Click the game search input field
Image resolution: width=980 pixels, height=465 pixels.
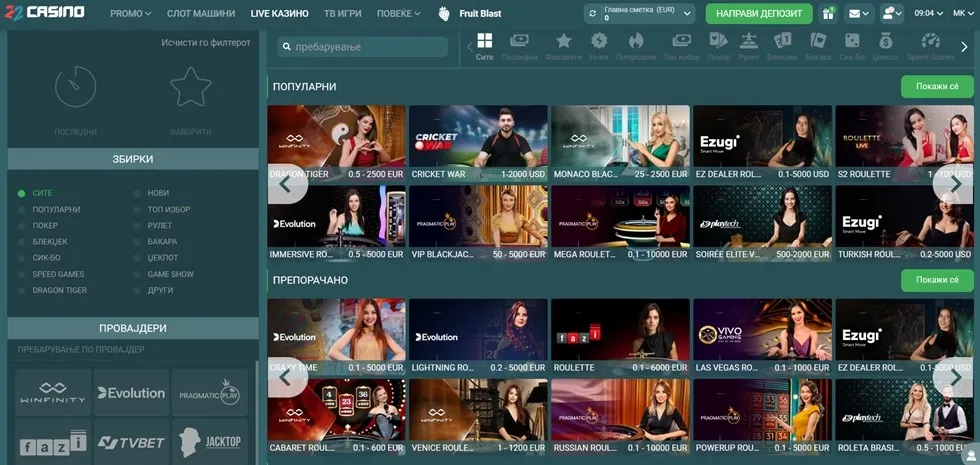[364, 47]
